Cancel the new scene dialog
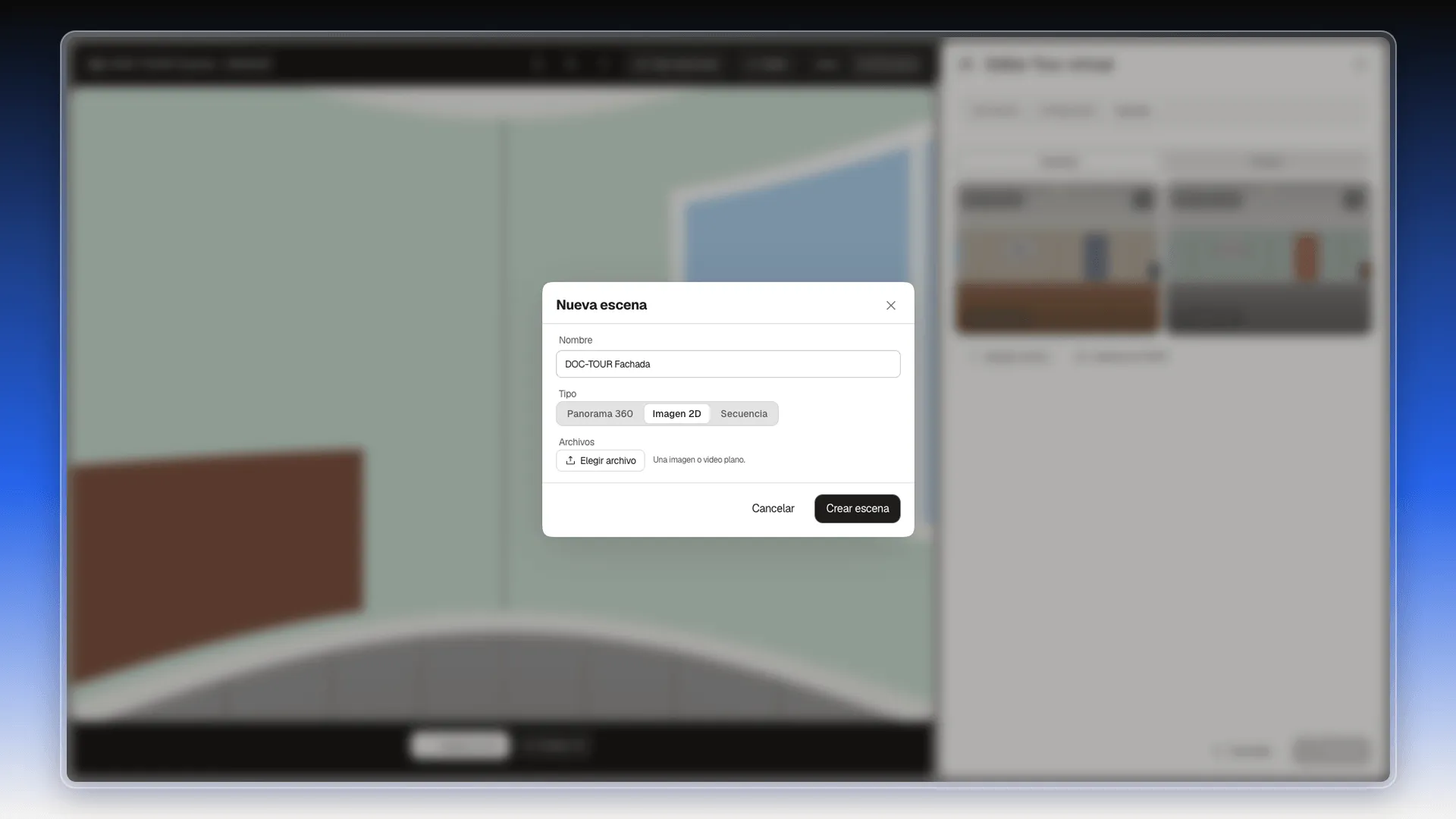This screenshot has width=1456, height=819. [773, 509]
